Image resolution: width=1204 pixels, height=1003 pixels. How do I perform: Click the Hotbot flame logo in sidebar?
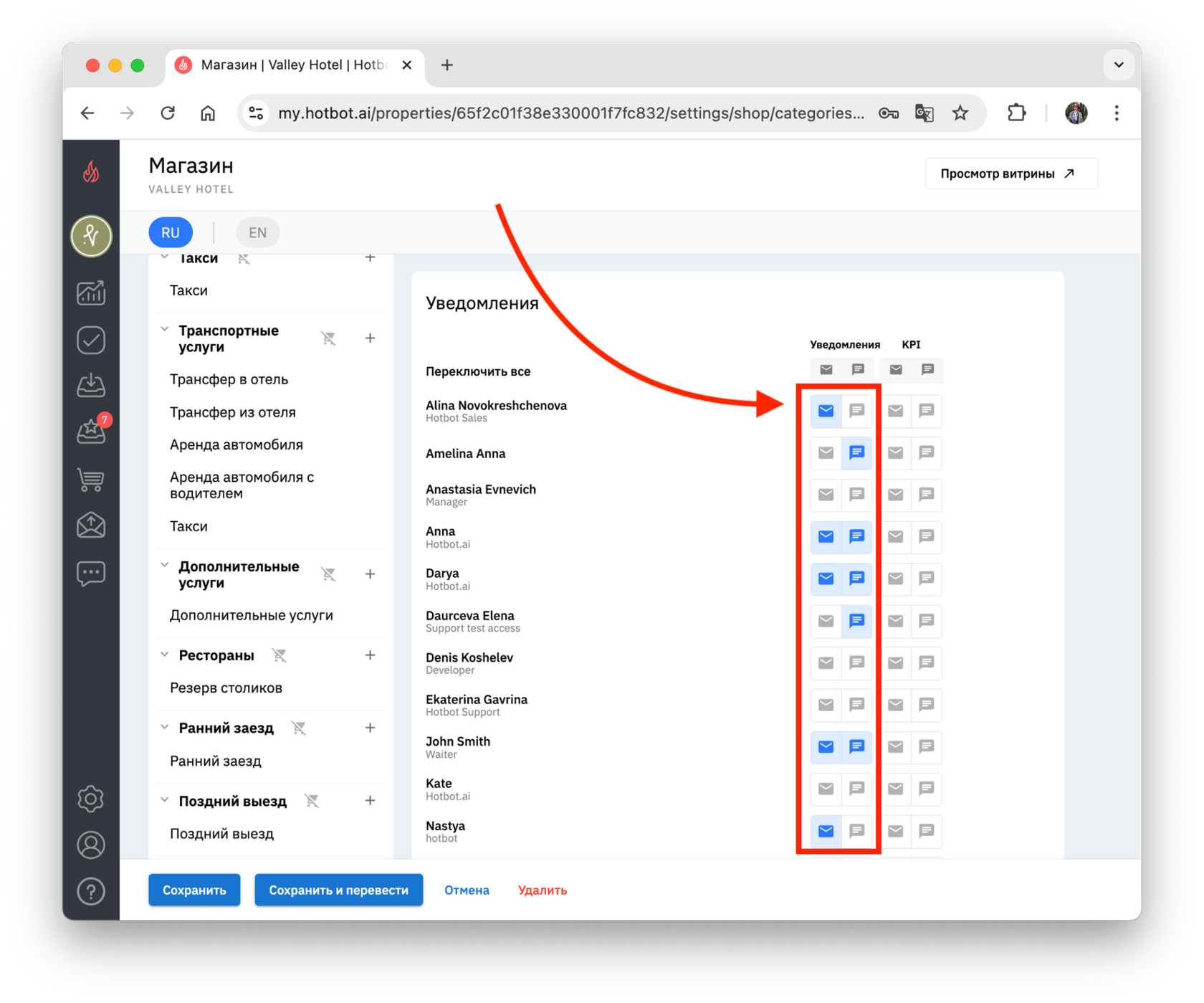click(x=91, y=172)
